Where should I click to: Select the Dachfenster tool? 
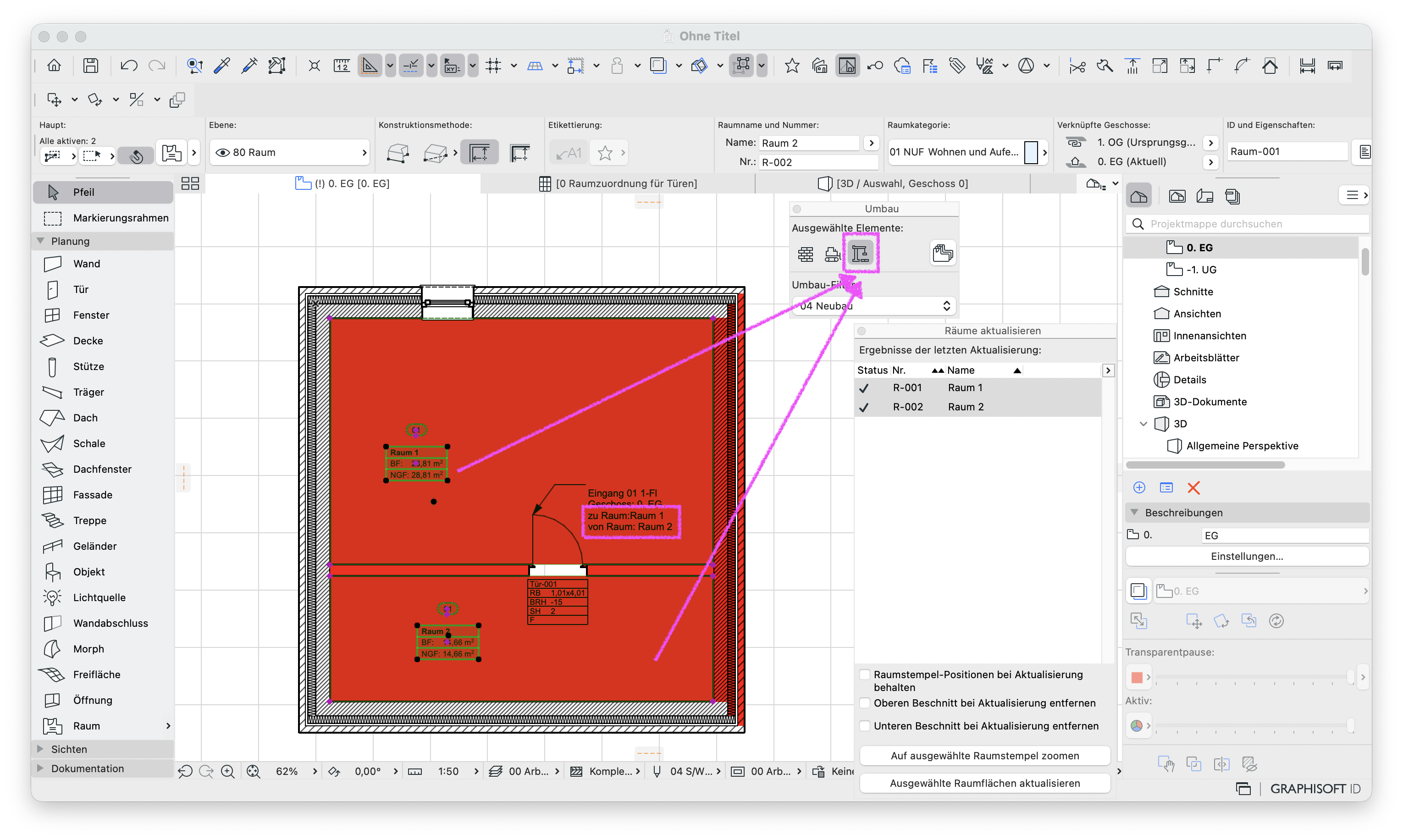click(103, 469)
